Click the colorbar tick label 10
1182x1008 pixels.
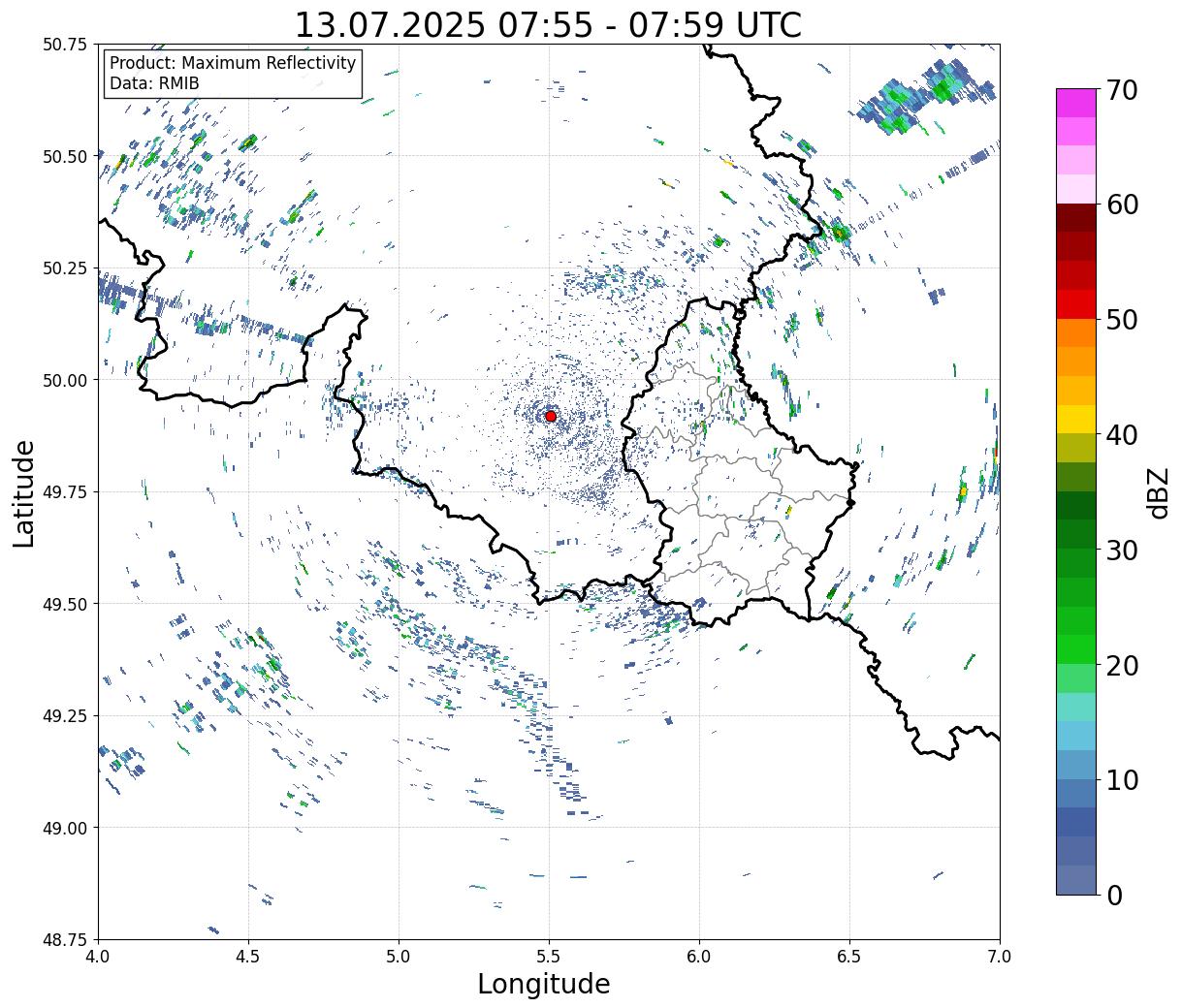click(x=1122, y=780)
